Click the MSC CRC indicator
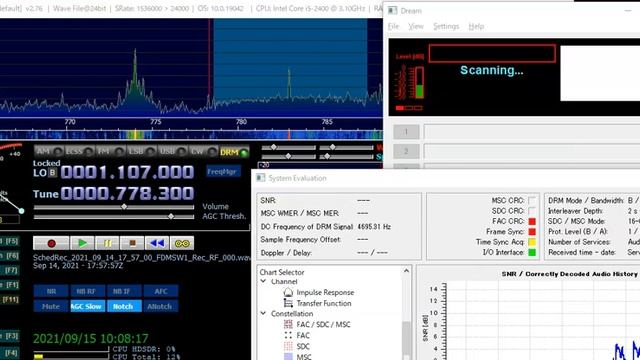Image resolution: width=640 pixels, height=360 pixels. pyautogui.click(x=532, y=200)
